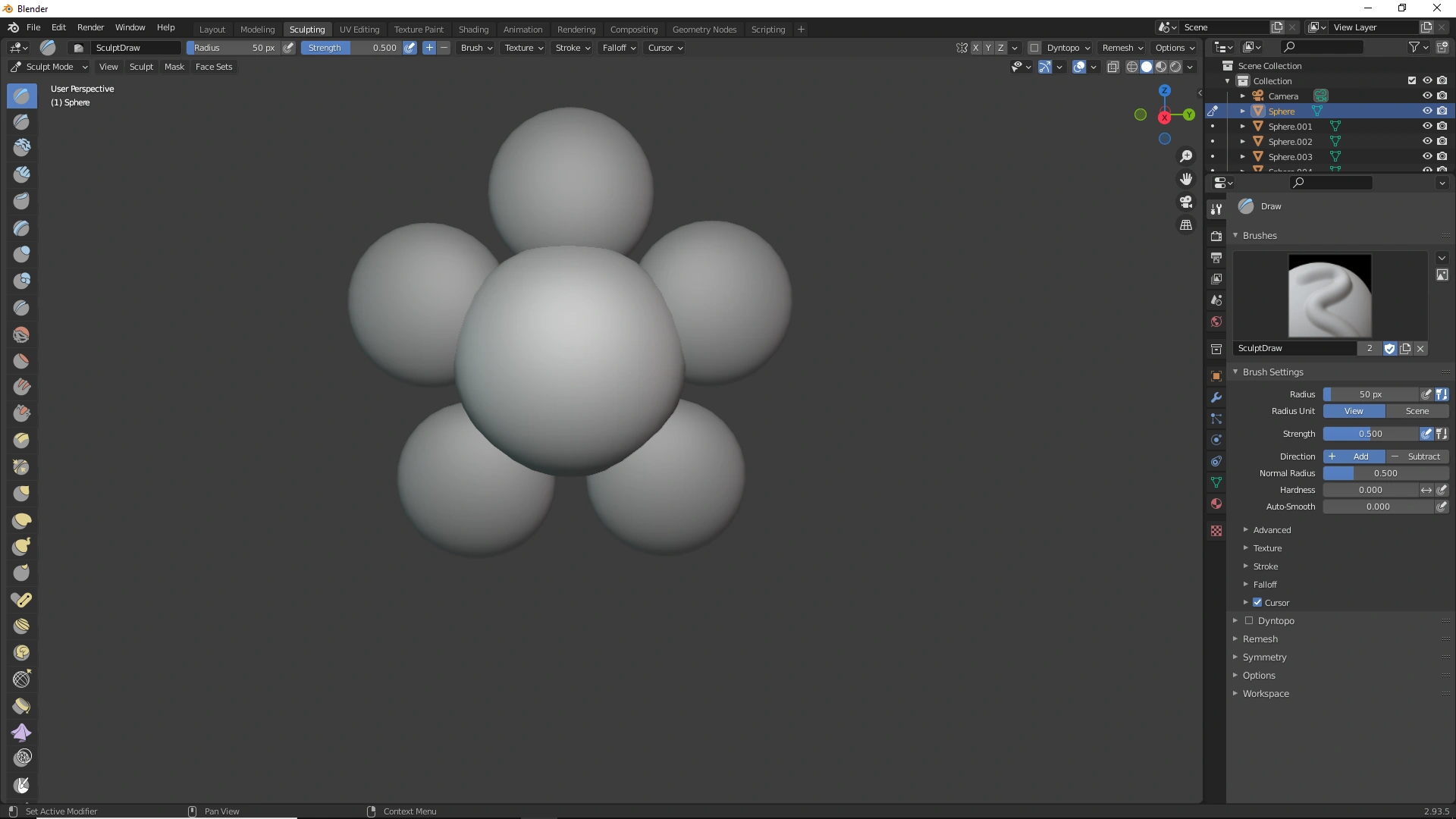This screenshot has width=1456, height=819.
Task: Set brush direction to Subtract
Action: click(1417, 457)
